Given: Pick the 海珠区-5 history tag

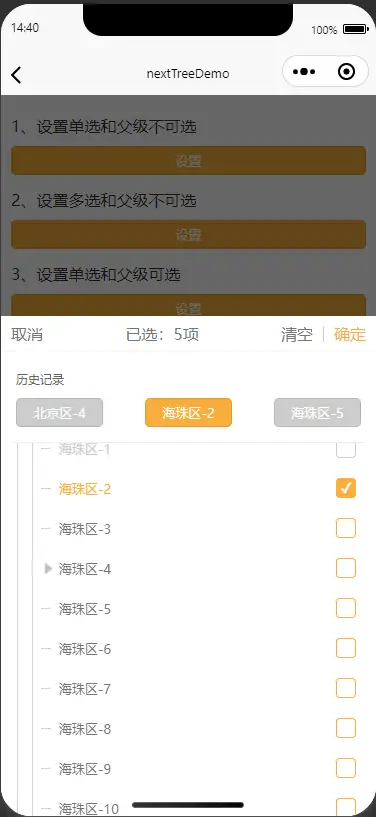Looking at the screenshot, I should (x=317, y=413).
